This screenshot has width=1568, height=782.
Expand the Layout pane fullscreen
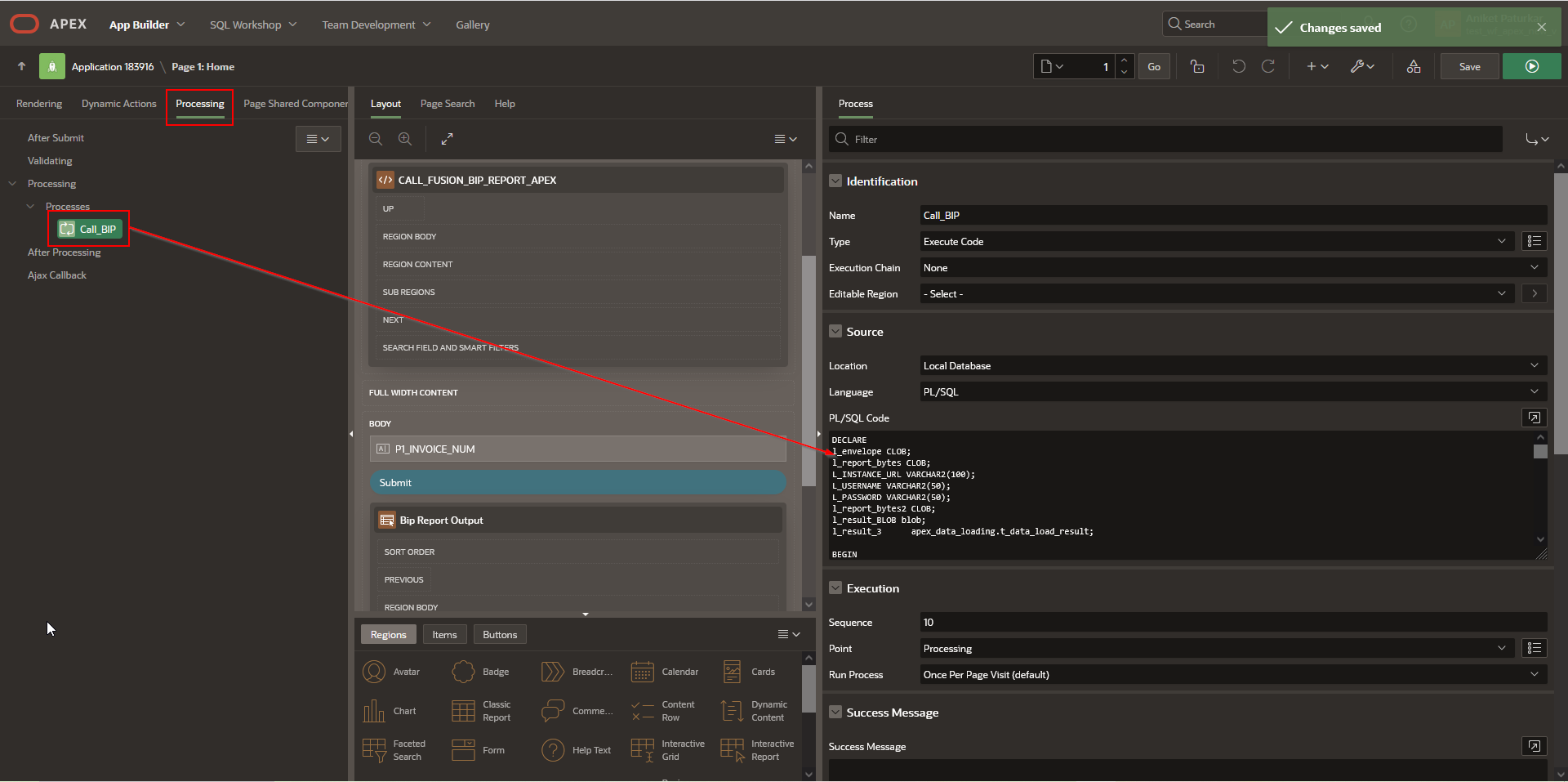[x=447, y=139]
